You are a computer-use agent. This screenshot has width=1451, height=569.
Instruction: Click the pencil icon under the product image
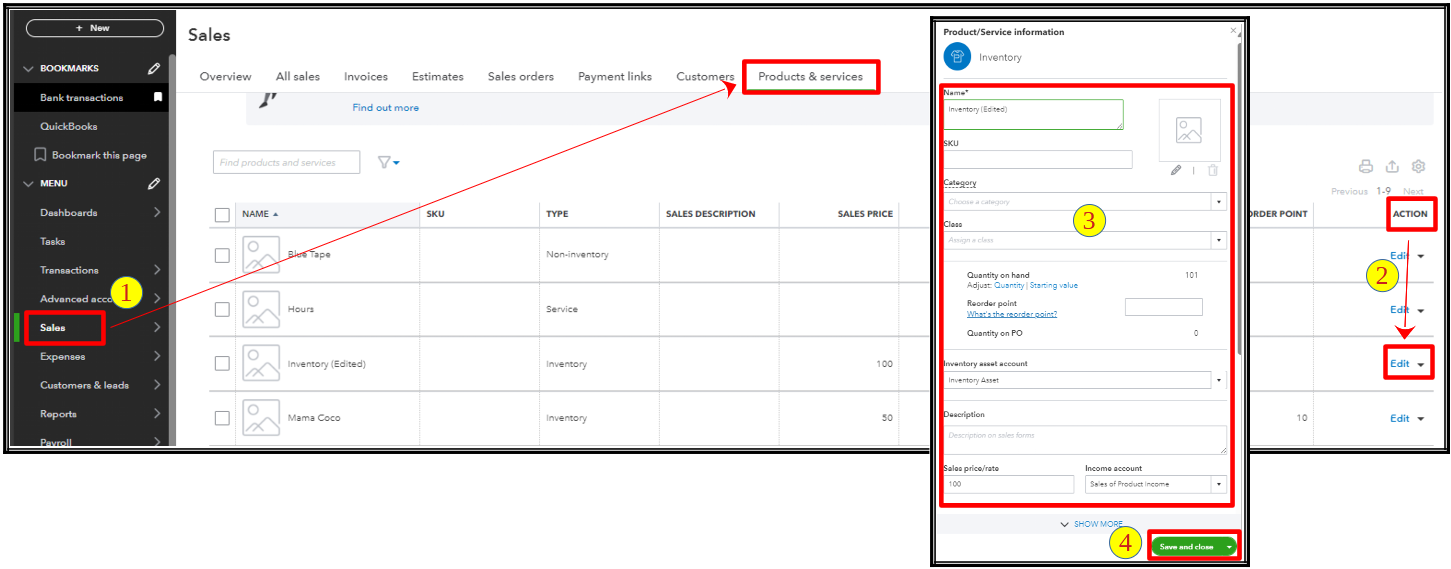coord(1177,171)
